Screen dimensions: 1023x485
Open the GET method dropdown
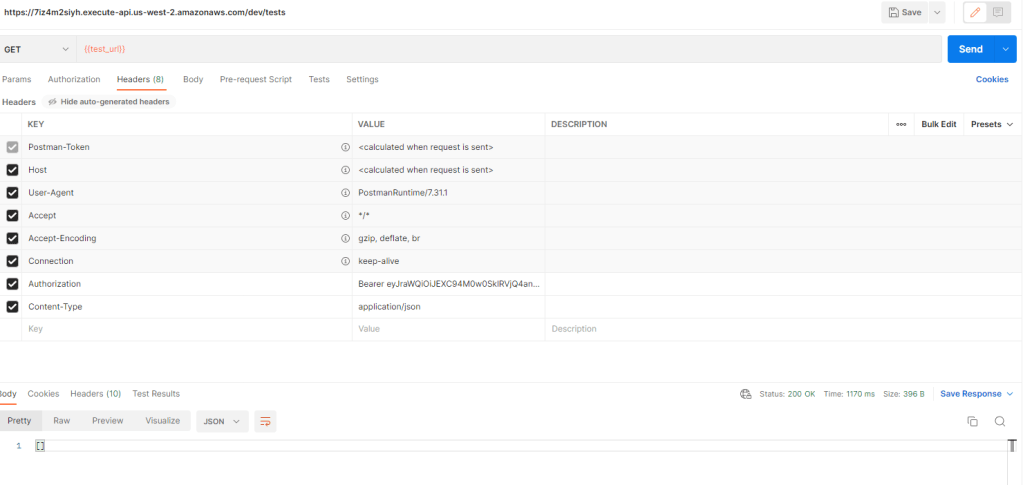tap(38, 49)
